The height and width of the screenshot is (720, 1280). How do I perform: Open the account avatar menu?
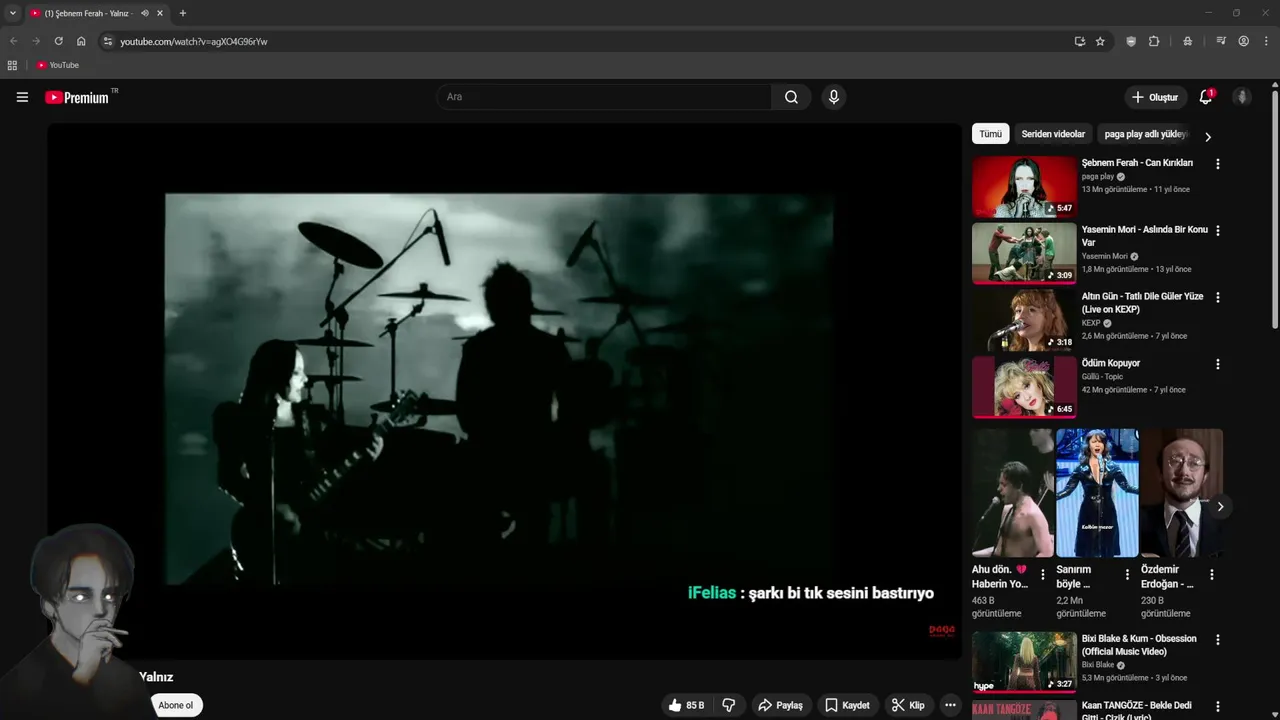point(1242,97)
